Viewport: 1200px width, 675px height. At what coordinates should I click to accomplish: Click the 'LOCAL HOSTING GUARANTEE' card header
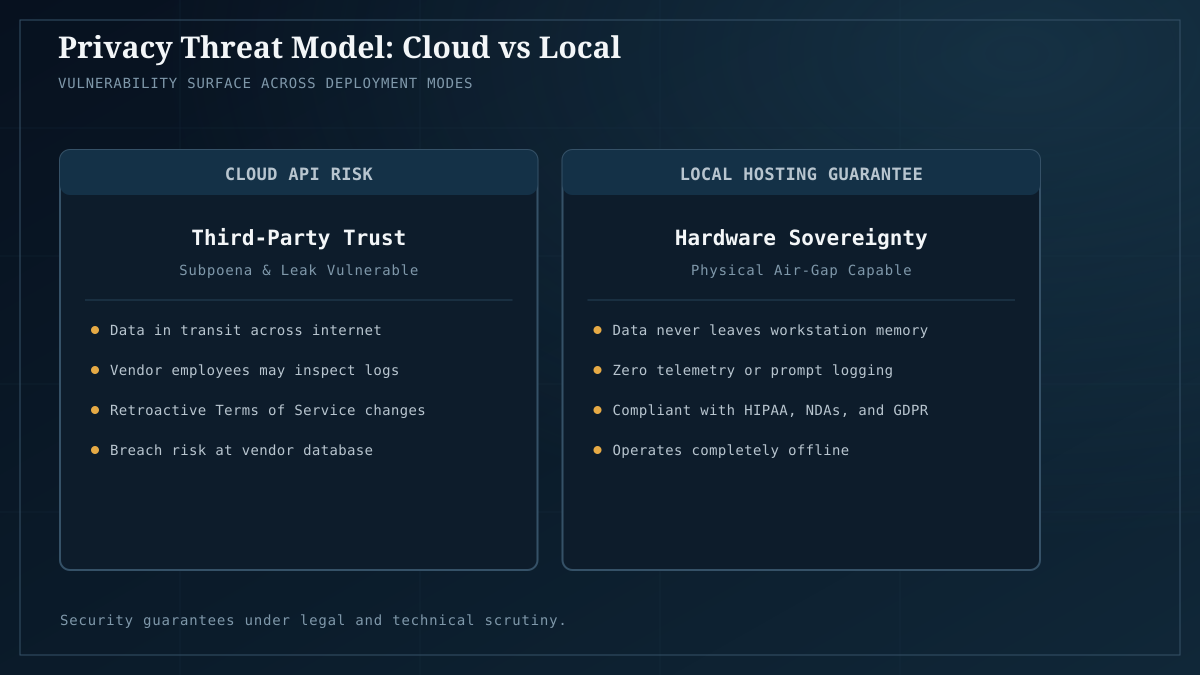point(801,174)
